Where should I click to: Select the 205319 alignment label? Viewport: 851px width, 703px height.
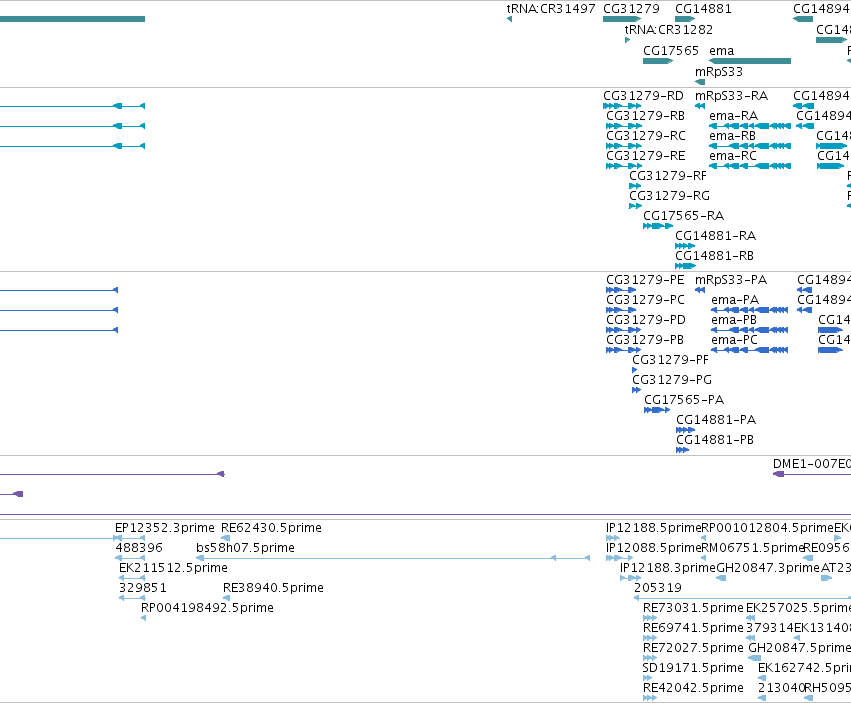[658, 588]
